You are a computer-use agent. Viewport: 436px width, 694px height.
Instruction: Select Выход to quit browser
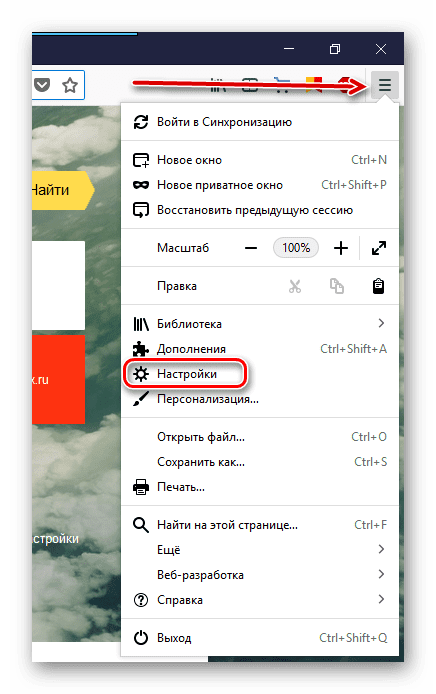[x=260, y=638]
